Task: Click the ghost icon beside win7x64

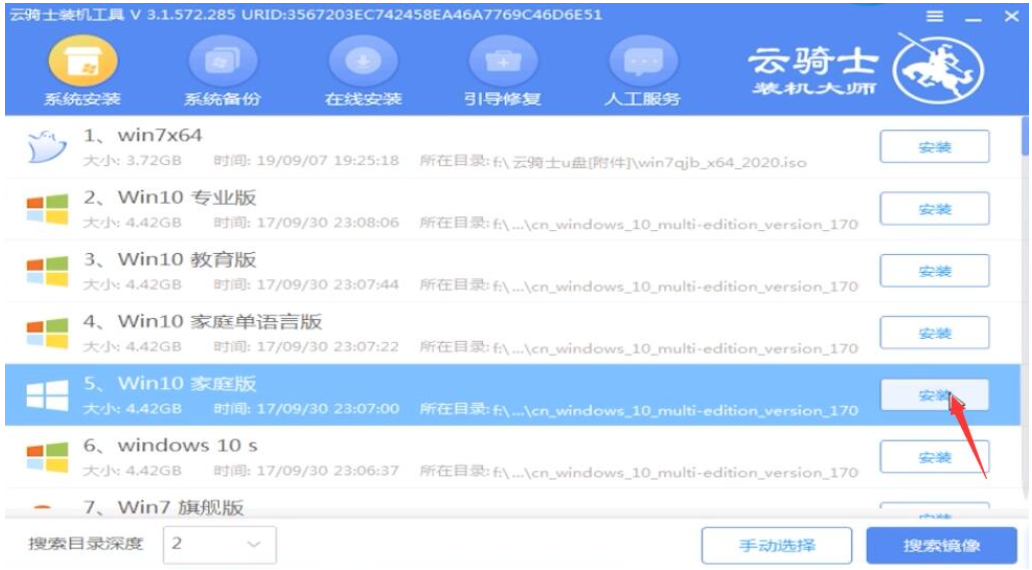Action: (46, 147)
